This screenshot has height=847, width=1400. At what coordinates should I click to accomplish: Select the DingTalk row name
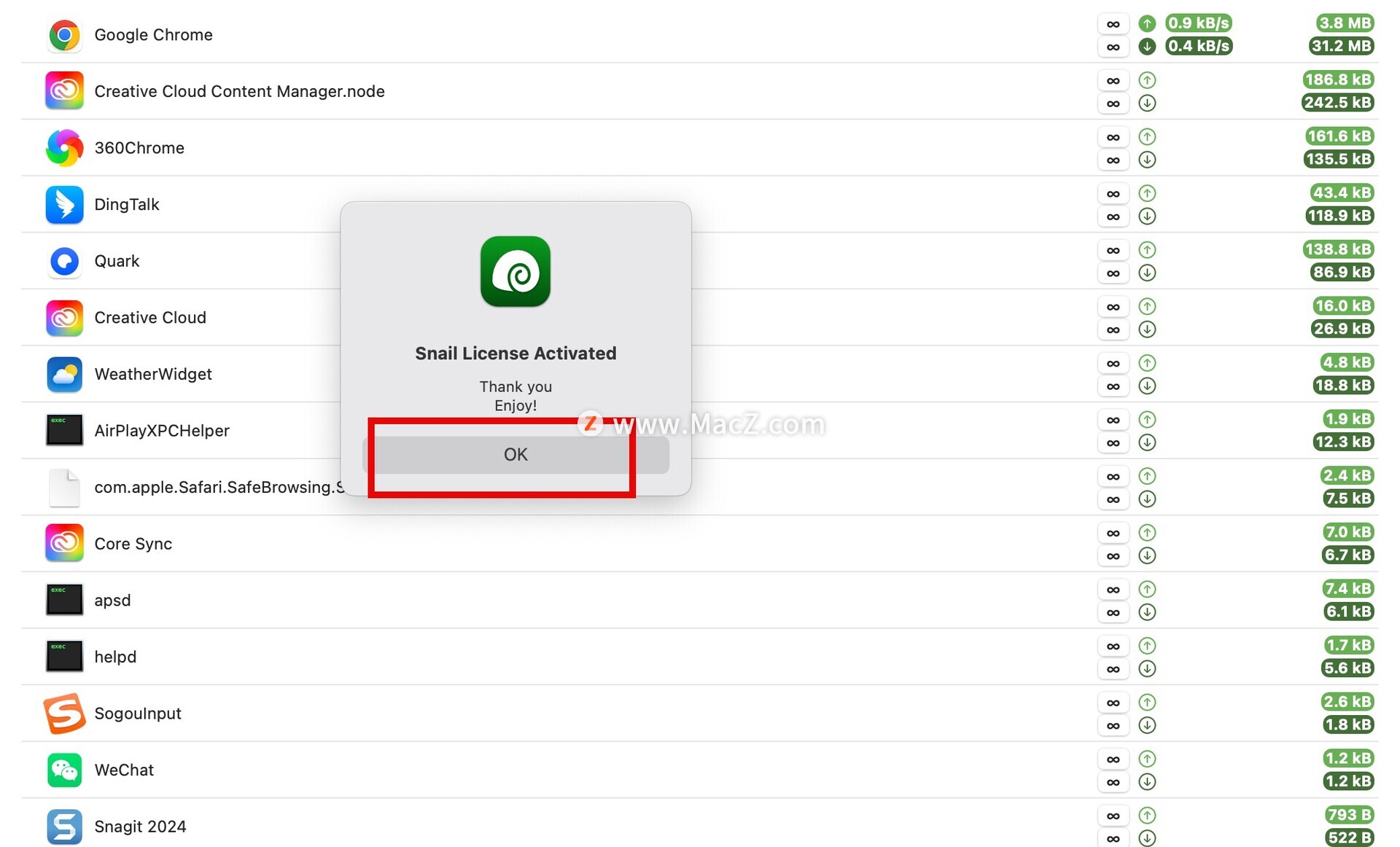point(127,205)
